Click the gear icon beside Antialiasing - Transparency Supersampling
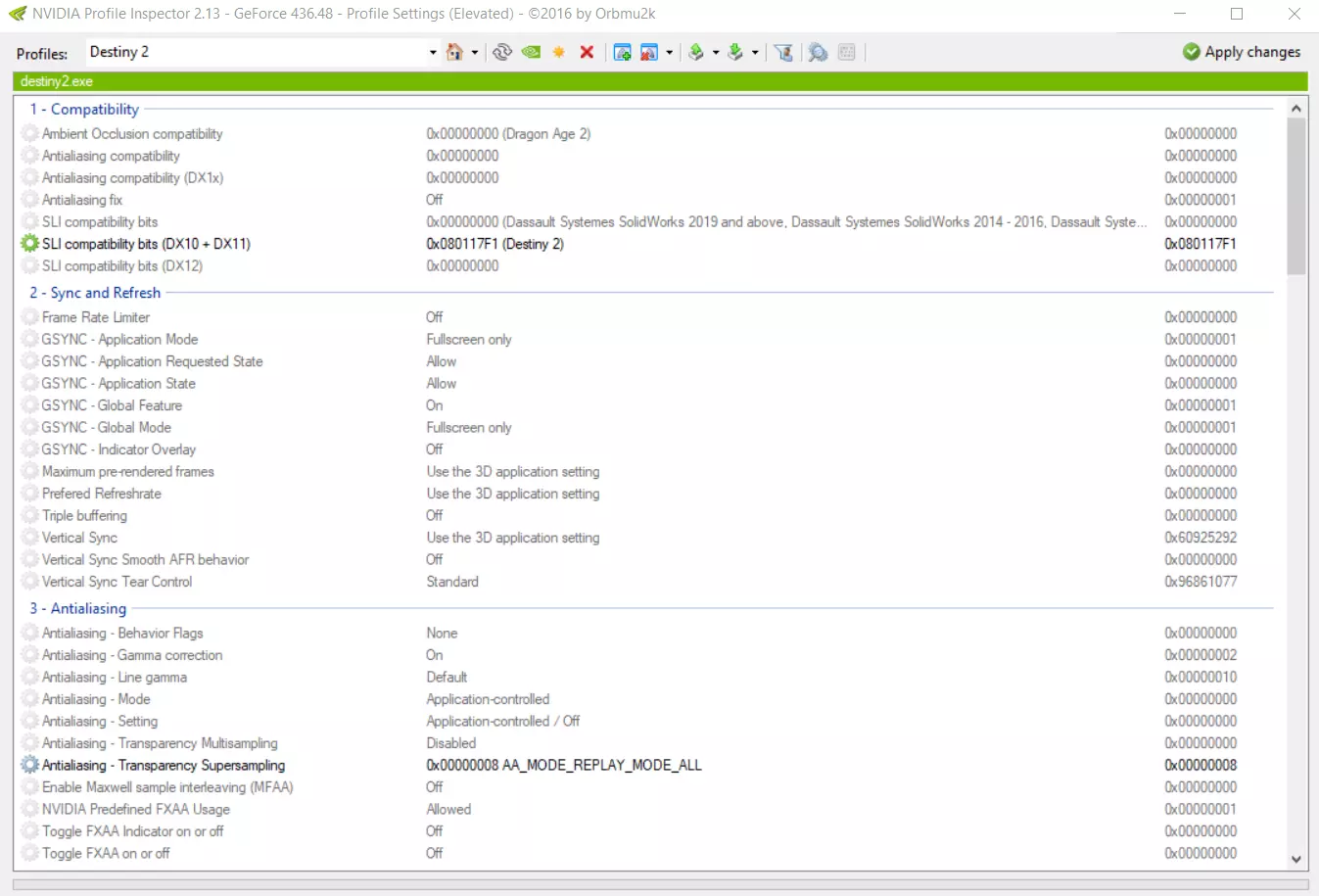Viewport: 1319px width, 896px height. tap(30, 765)
